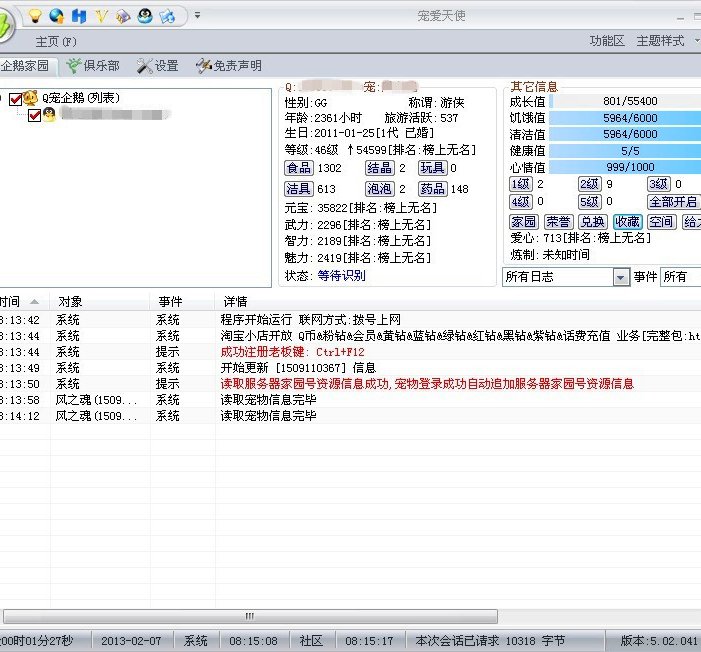
Task: Click the 药品 button
Action: tap(433, 189)
